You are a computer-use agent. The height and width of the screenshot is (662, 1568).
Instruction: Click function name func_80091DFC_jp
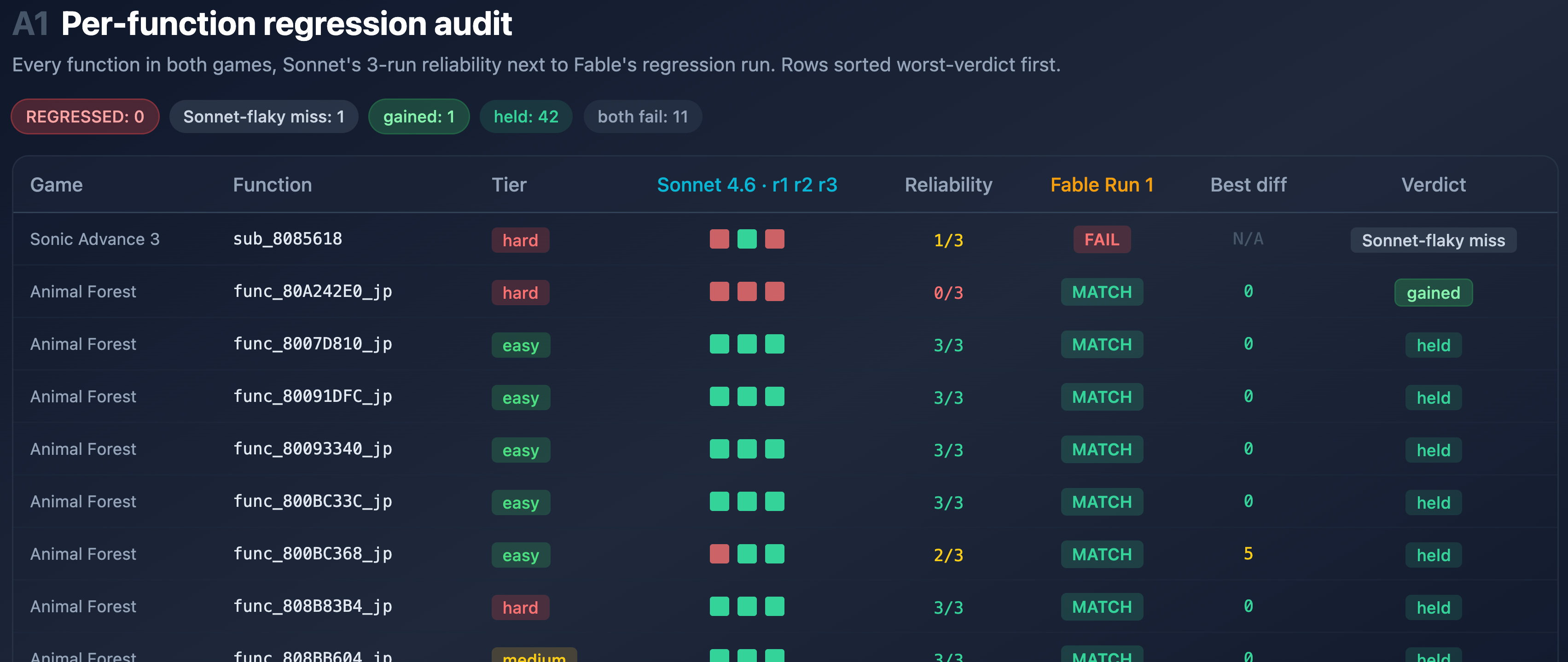pyautogui.click(x=312, y=396)
